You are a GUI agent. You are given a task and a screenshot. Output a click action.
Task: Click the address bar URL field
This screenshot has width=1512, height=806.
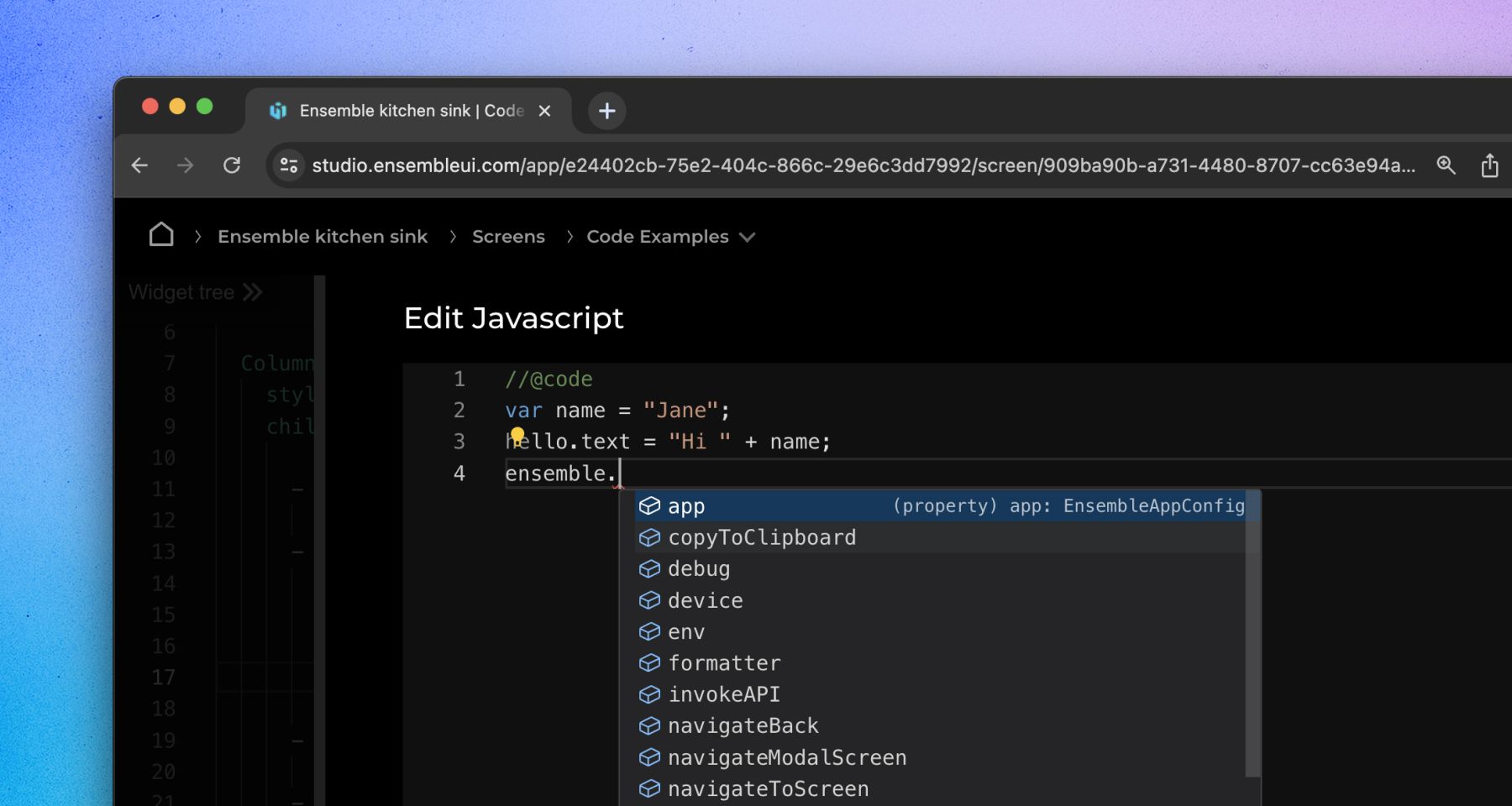(x=863, y=165)
